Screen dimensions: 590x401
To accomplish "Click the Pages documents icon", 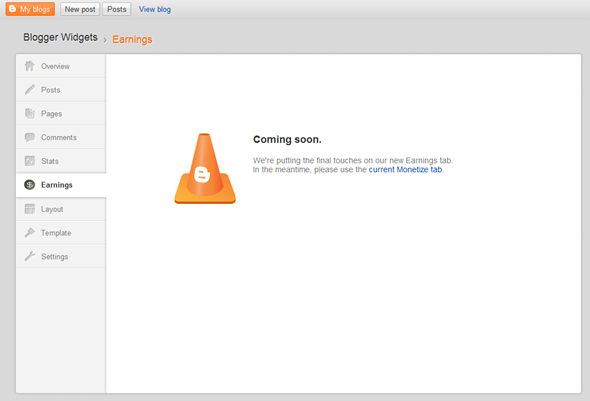I will coord(30,113).
